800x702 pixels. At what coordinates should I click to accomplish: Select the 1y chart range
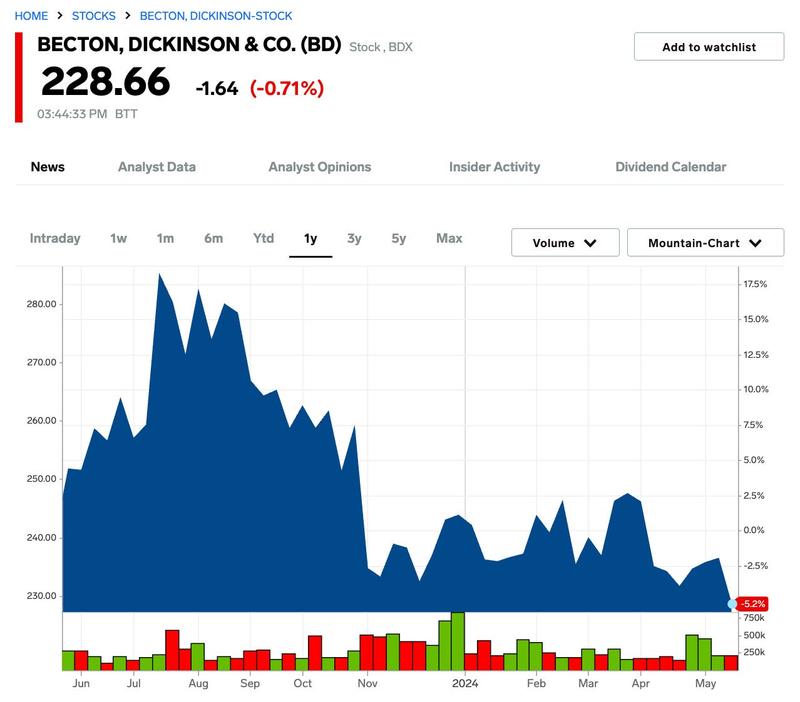point(311,238)
